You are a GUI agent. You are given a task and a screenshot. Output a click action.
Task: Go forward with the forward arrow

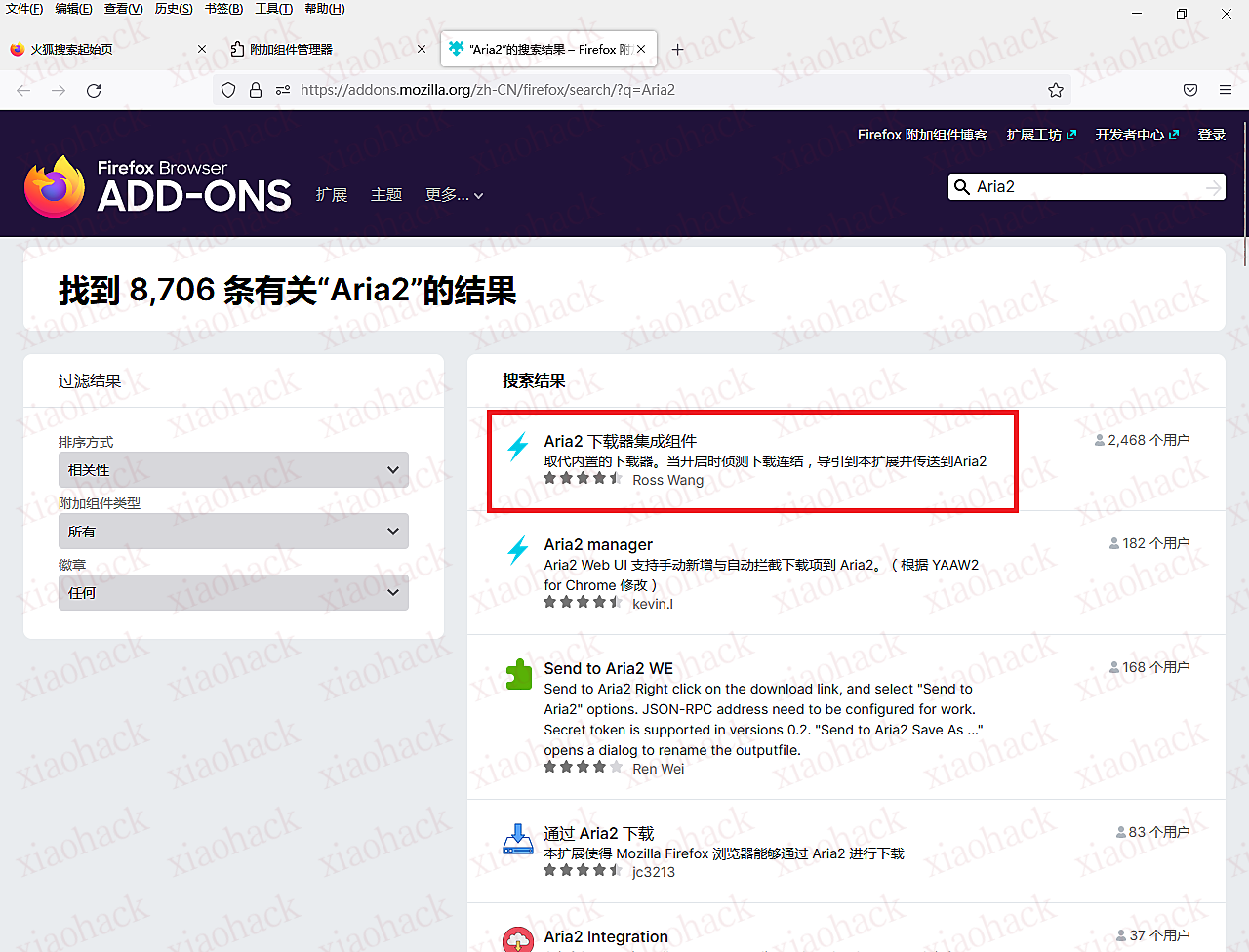click(x=59, y=90)
